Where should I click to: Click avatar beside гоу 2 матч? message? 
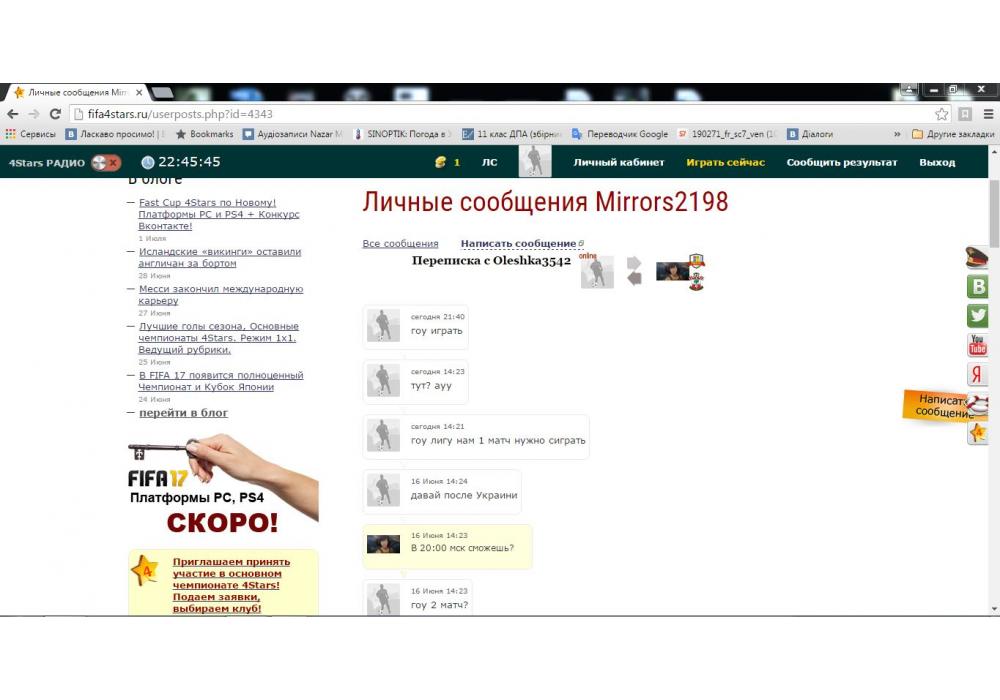pyautogui.click(x=383, y=599)
